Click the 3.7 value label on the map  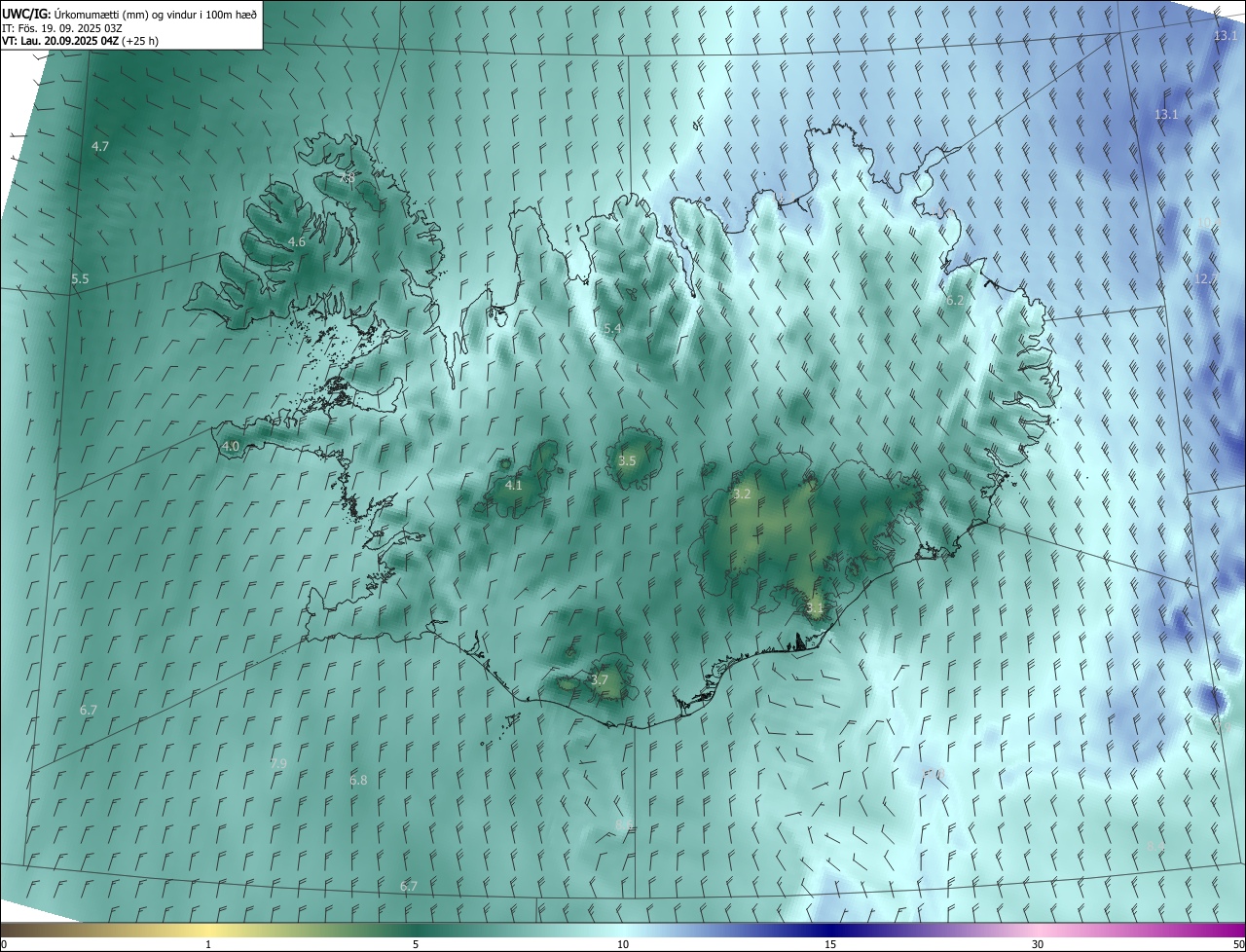point(600,679)
